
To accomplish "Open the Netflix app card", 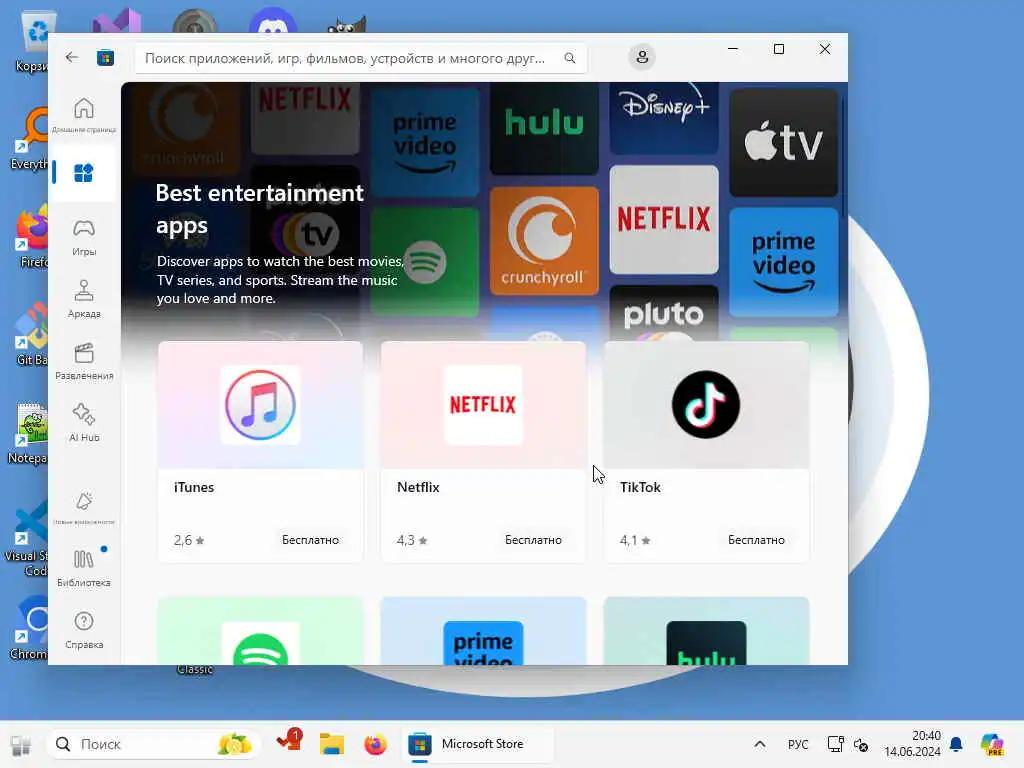I will (483, 451).
